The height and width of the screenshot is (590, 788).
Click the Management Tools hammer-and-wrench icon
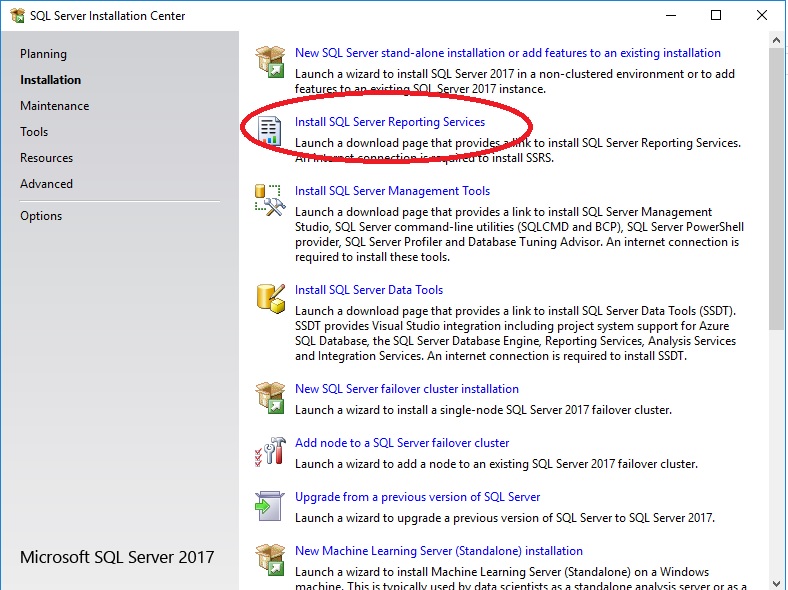click(270, 200)
